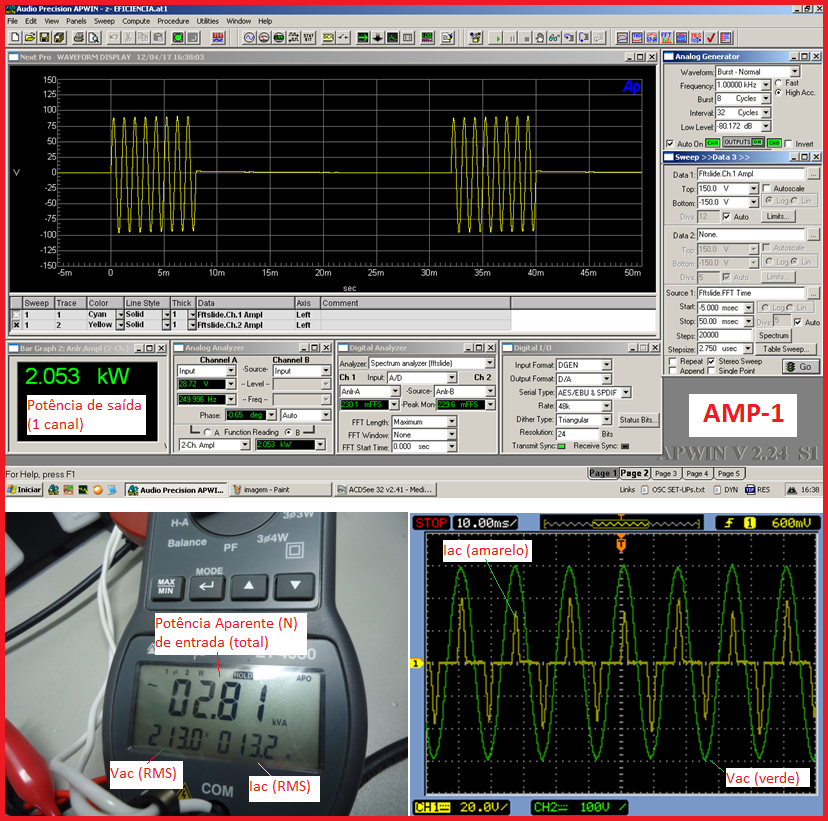The image size is (828, 821).
Task: Open the Analyzer dropdown in Digital Analyzer
Action: coord(489,364)
